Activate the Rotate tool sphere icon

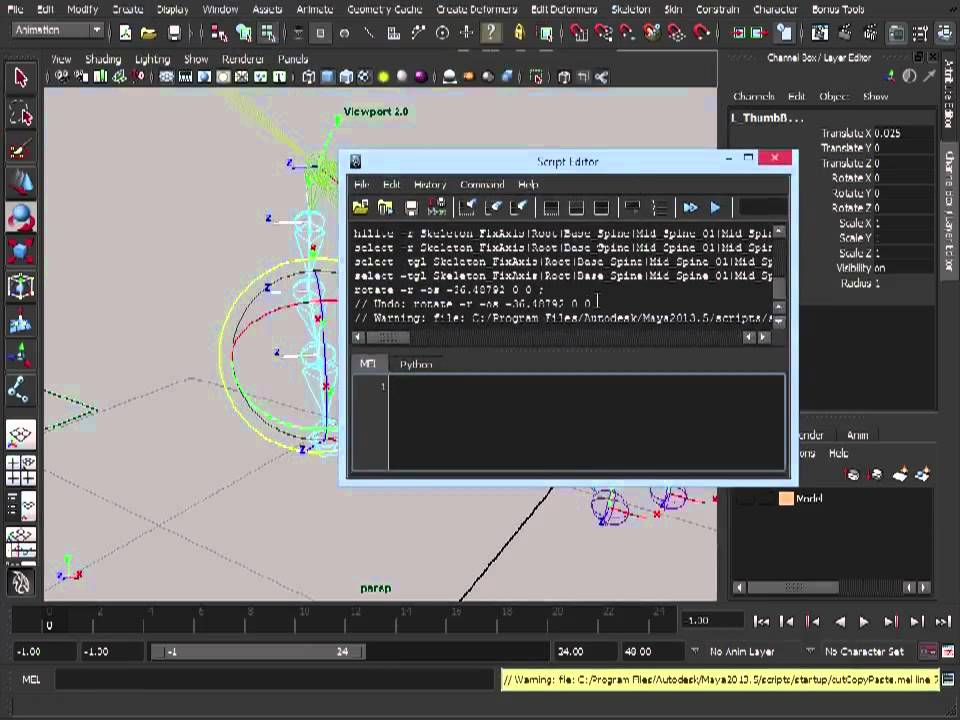pos(21,217)
